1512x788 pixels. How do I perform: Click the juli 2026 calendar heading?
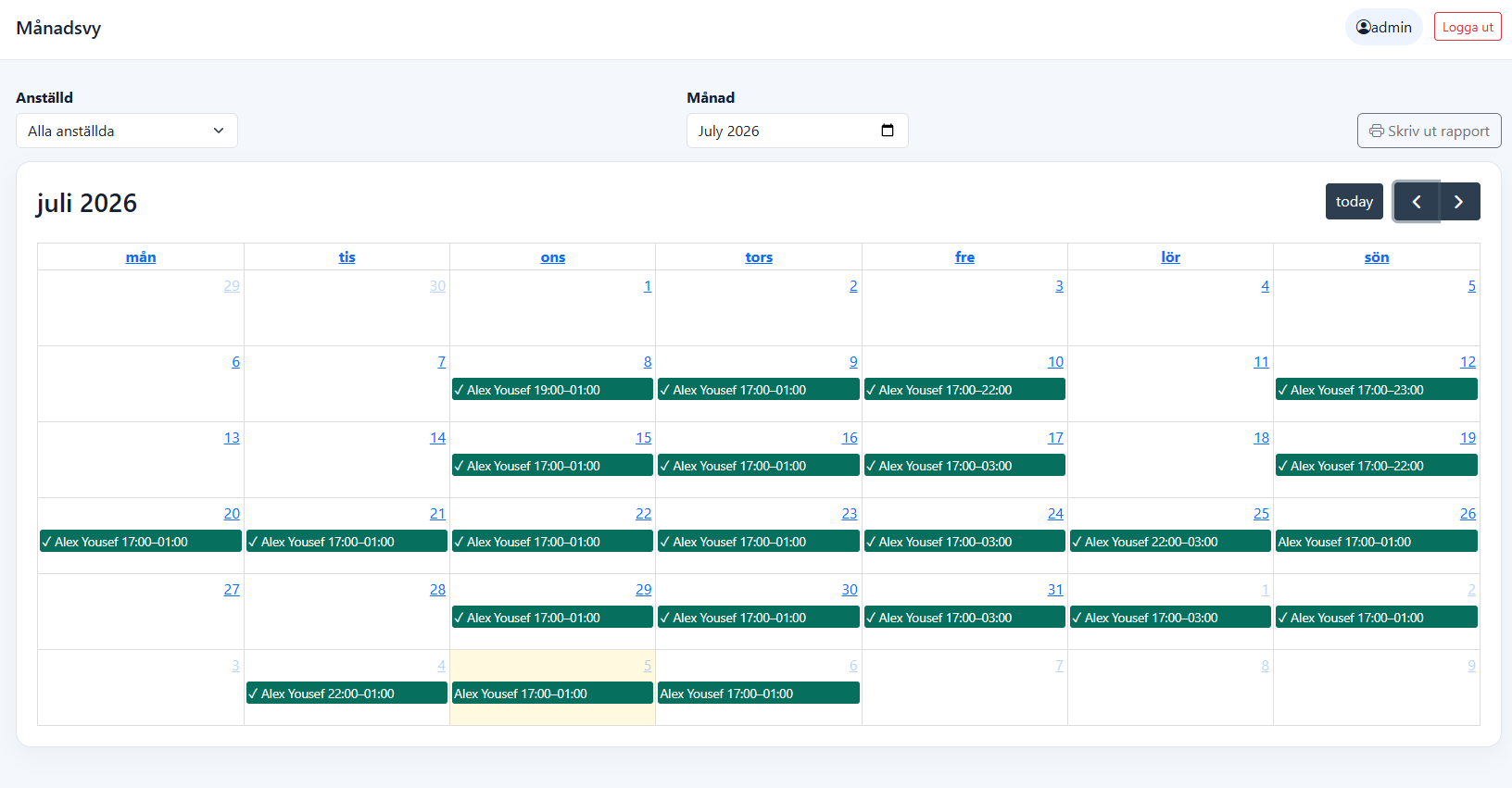[87, 203]
